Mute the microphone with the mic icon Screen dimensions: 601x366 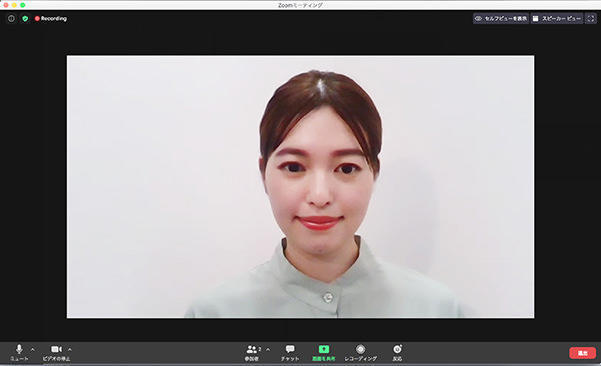19,352
